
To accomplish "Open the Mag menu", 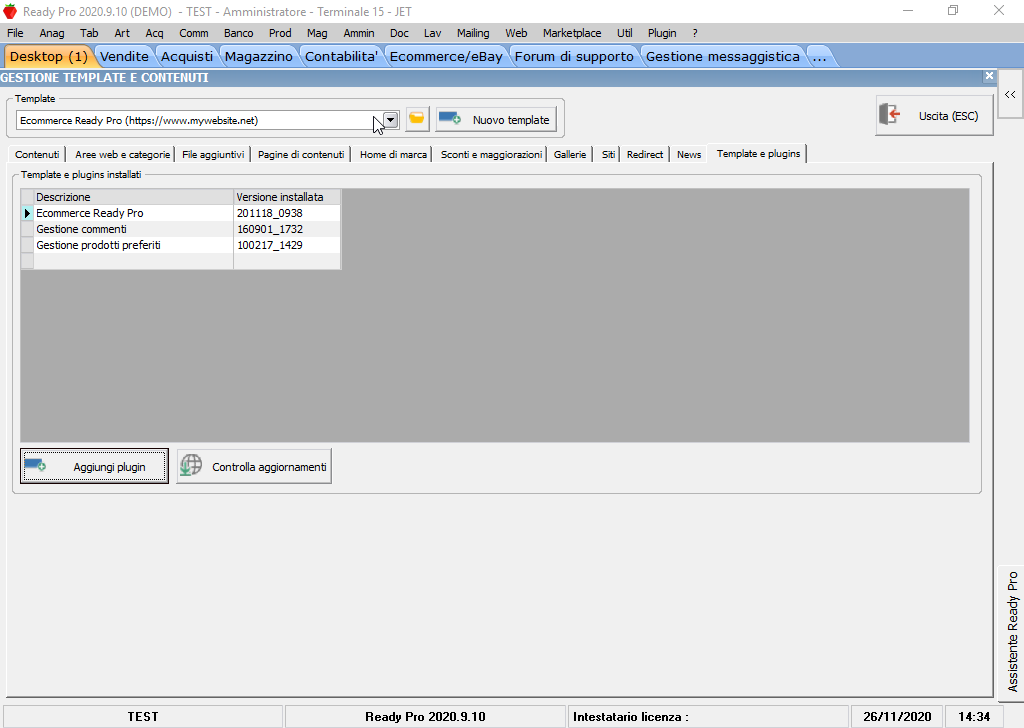I will click(317, 33).
